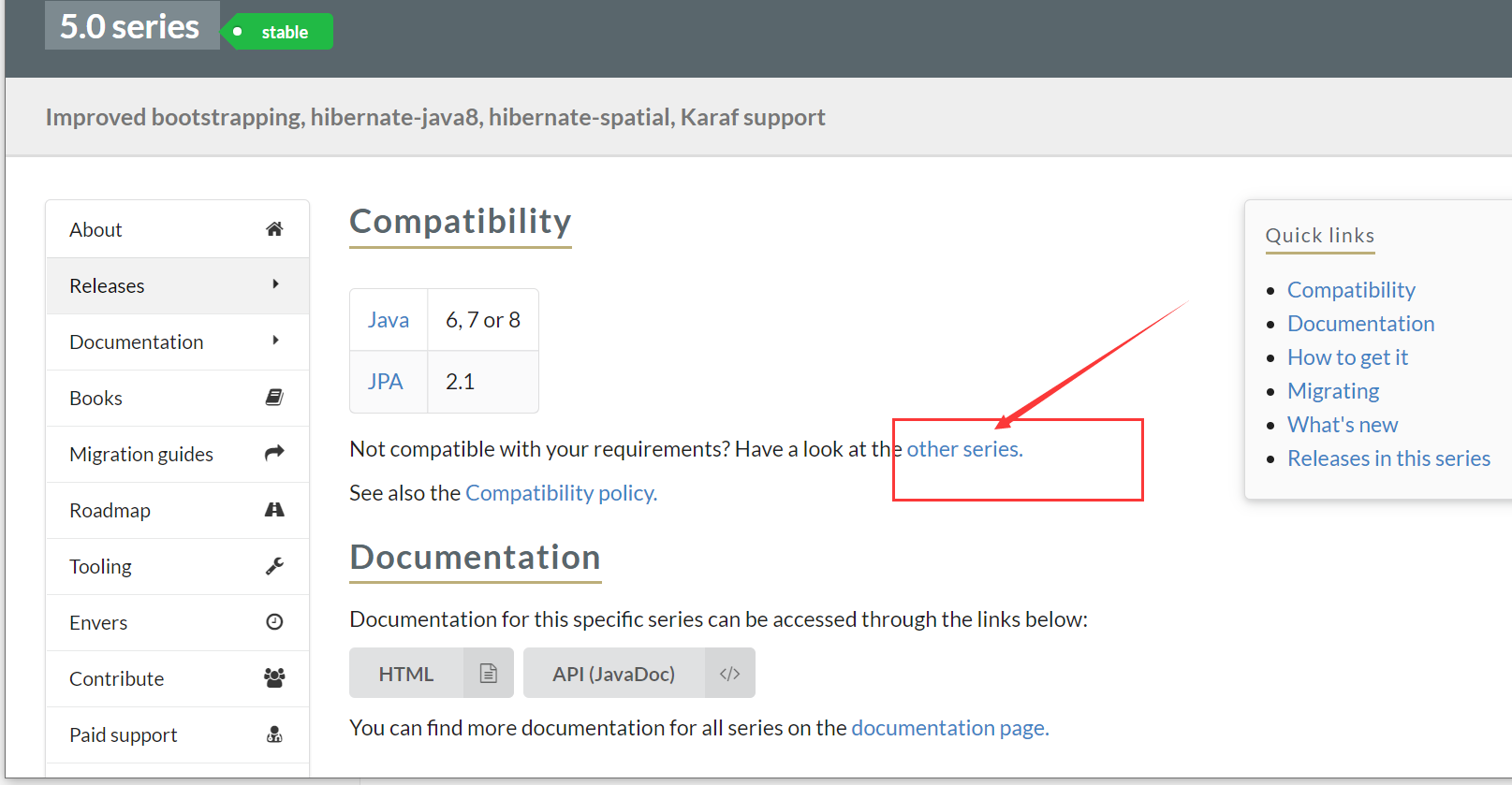Click the '5.0 series' title label
Image resolution: width=1512 pixels, height=785 pixels.
[131, 25]
